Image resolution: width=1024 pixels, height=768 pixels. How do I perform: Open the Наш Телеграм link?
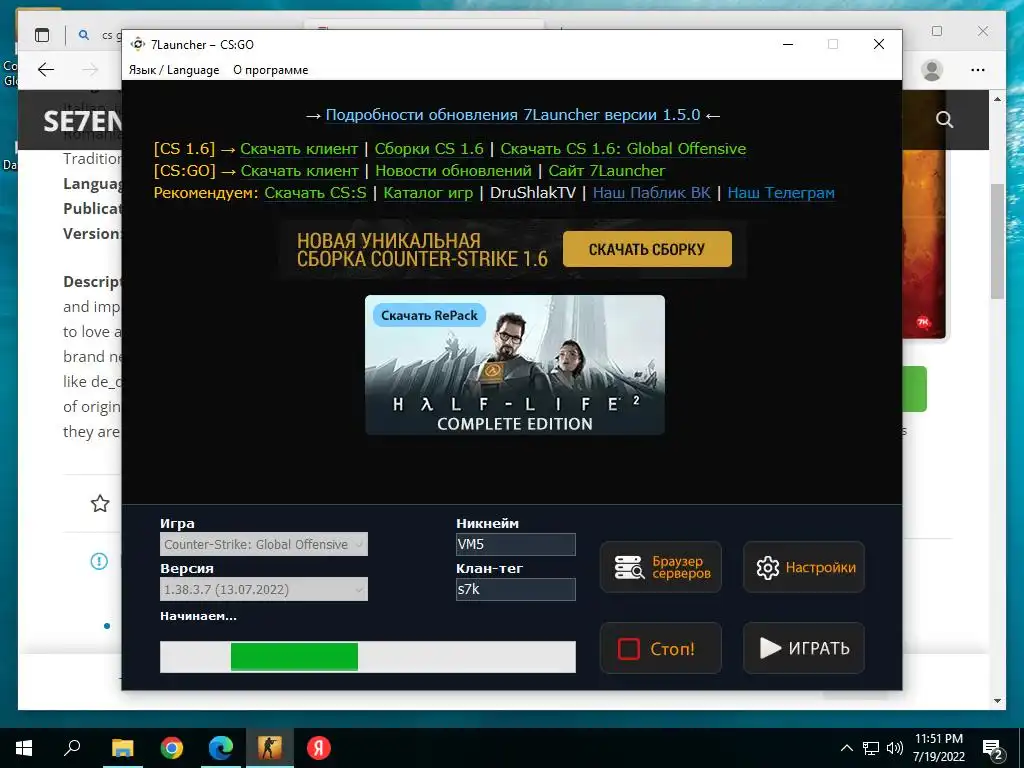781,193
